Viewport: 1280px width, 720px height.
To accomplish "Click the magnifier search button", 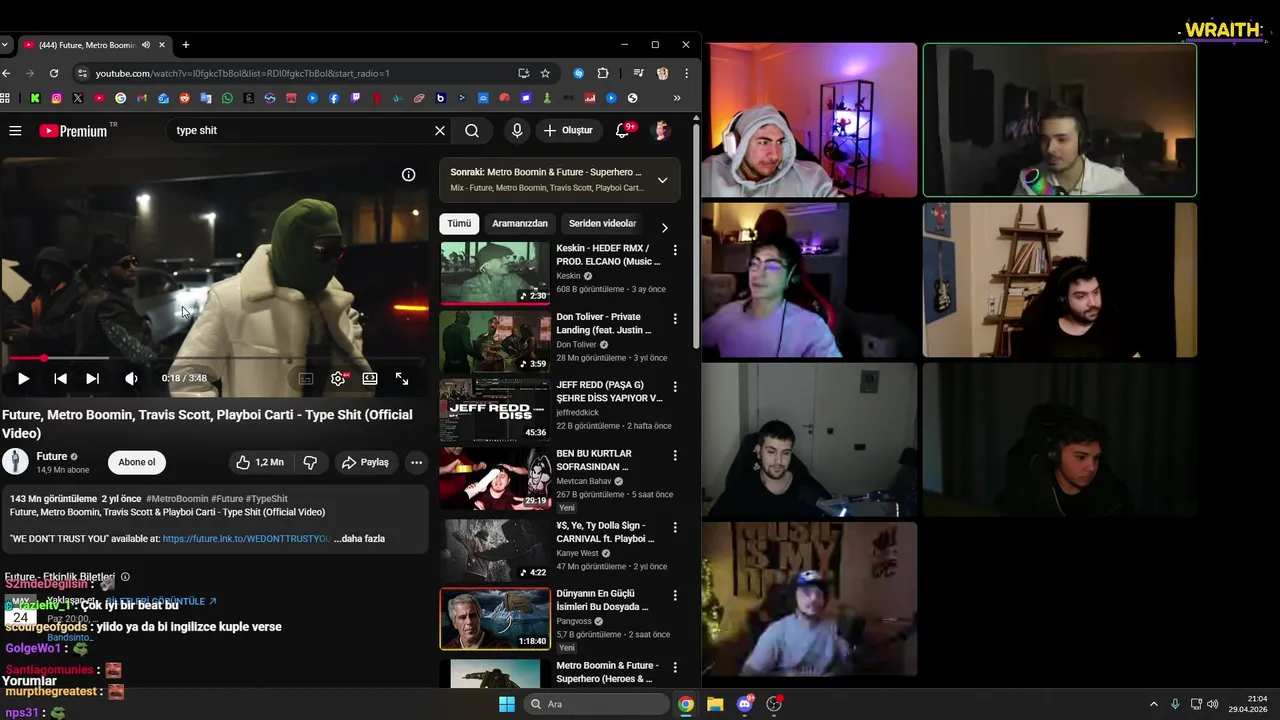I will [x=472, y=130].
